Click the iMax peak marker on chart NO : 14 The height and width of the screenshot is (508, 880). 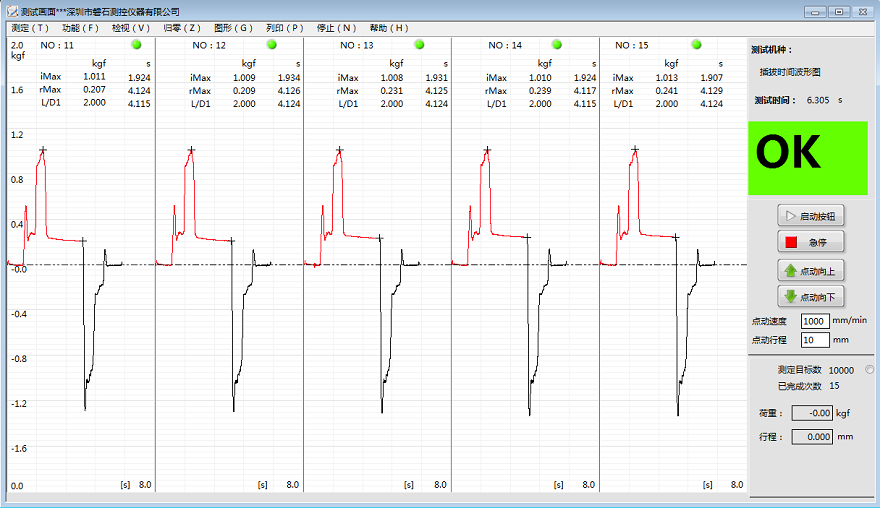point(487,150)
